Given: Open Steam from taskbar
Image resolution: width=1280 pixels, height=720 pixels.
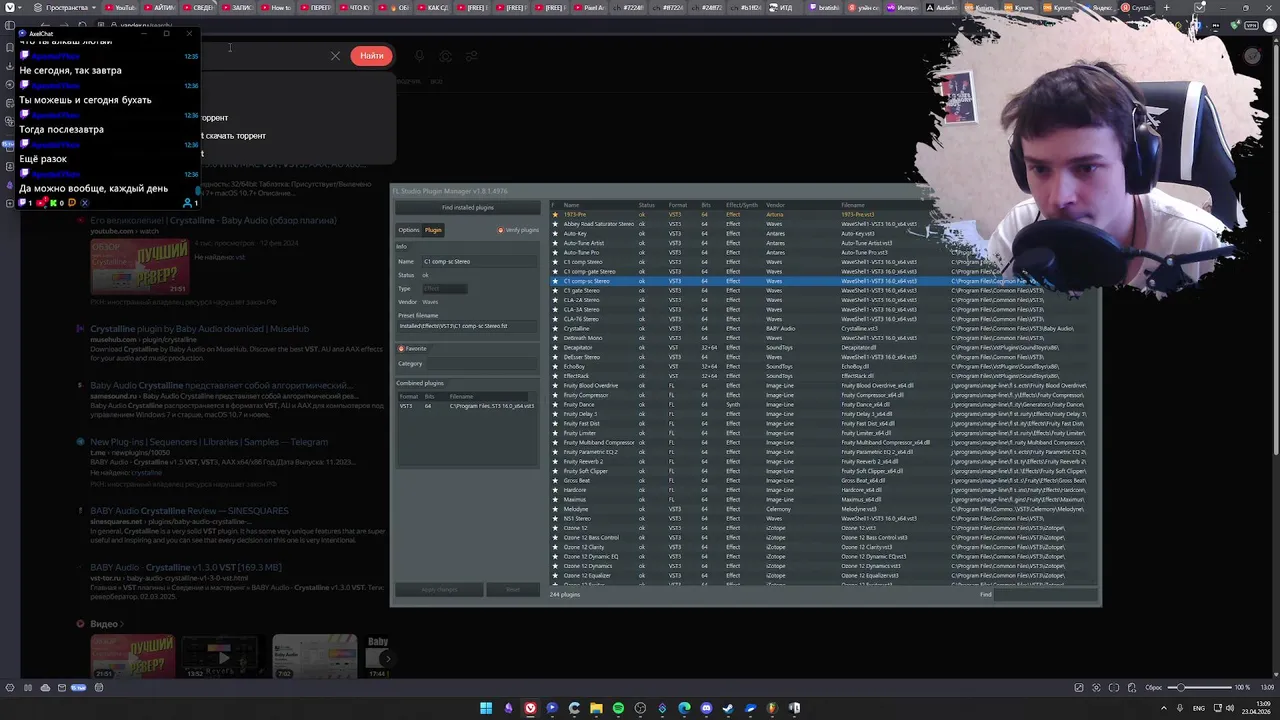Looking at the screenshot, I should click(x=728, y=708).
